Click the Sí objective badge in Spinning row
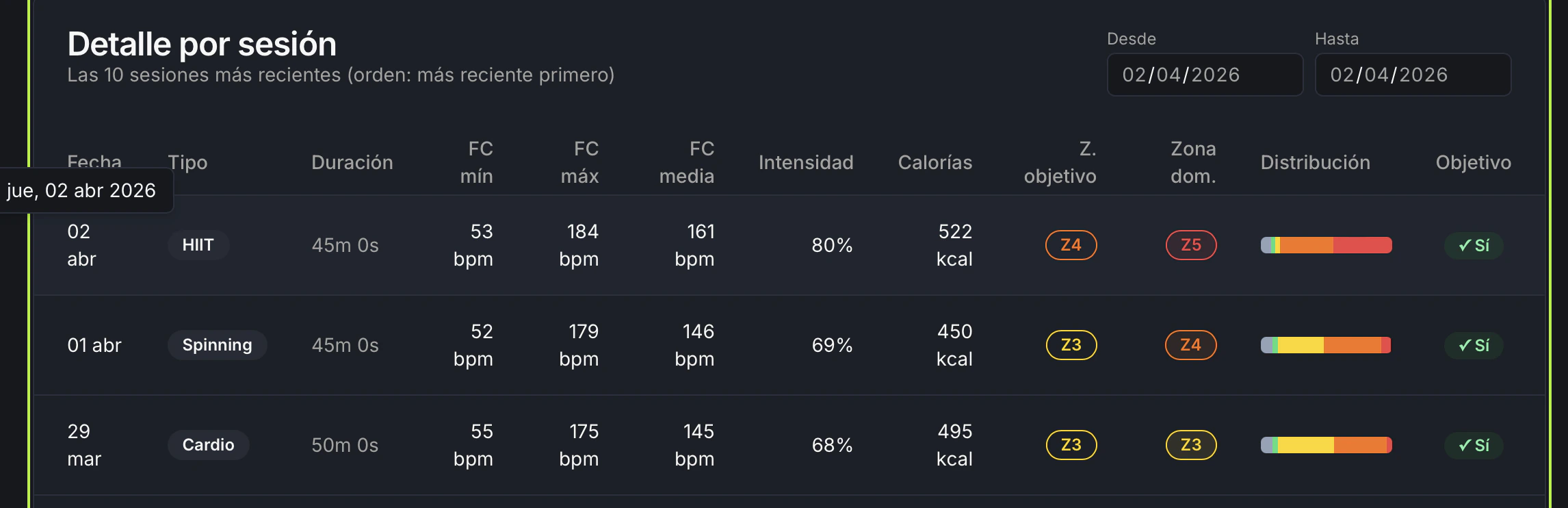This screenshot has width=1568, height=508. tap(1474, 345)
